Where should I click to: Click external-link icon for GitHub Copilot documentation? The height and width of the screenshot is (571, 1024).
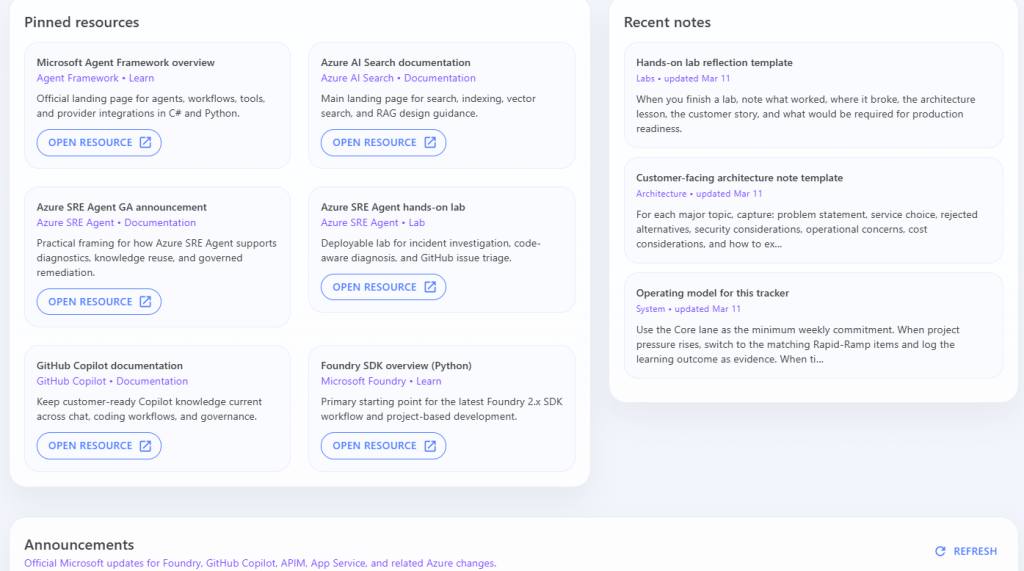145,446
